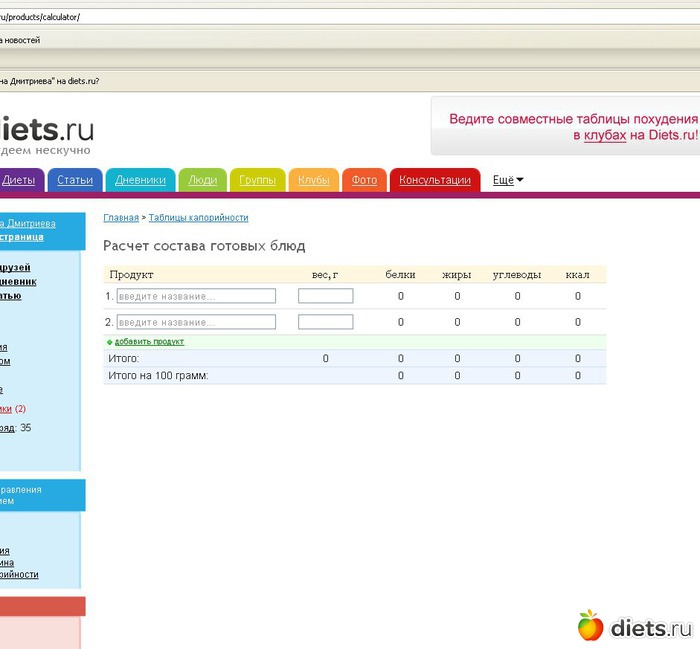Go to the 'Люди' tab
The height and width of the screenshot is (649, 700).
click(203, 180)
